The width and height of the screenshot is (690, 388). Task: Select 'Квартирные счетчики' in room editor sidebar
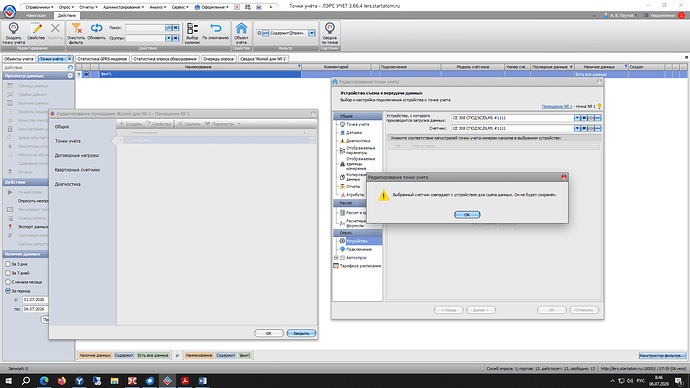point(77,170)
